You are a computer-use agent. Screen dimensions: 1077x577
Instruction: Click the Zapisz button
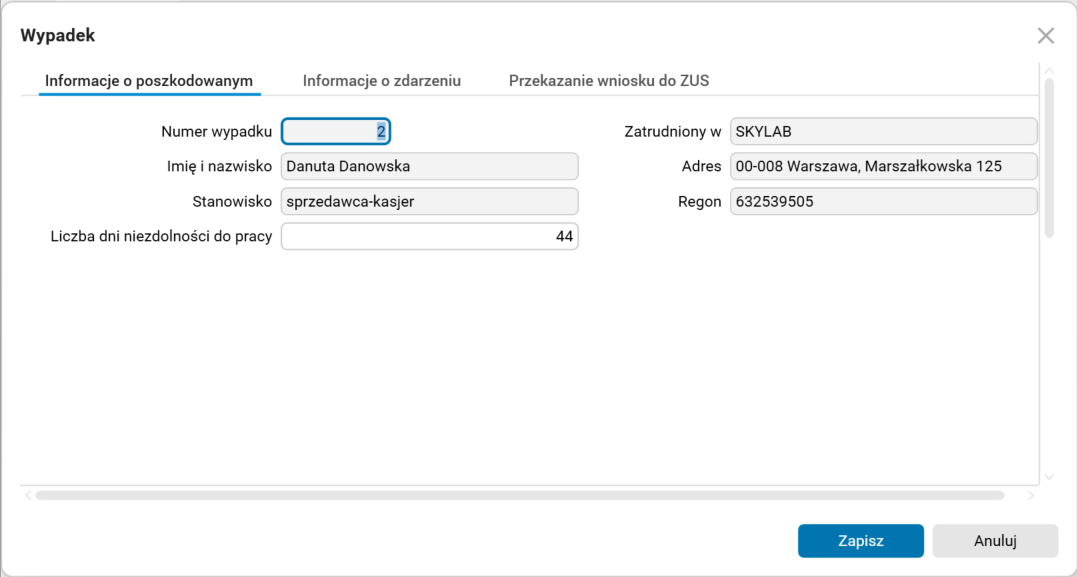pyautogui.click(x=860, y=540)
